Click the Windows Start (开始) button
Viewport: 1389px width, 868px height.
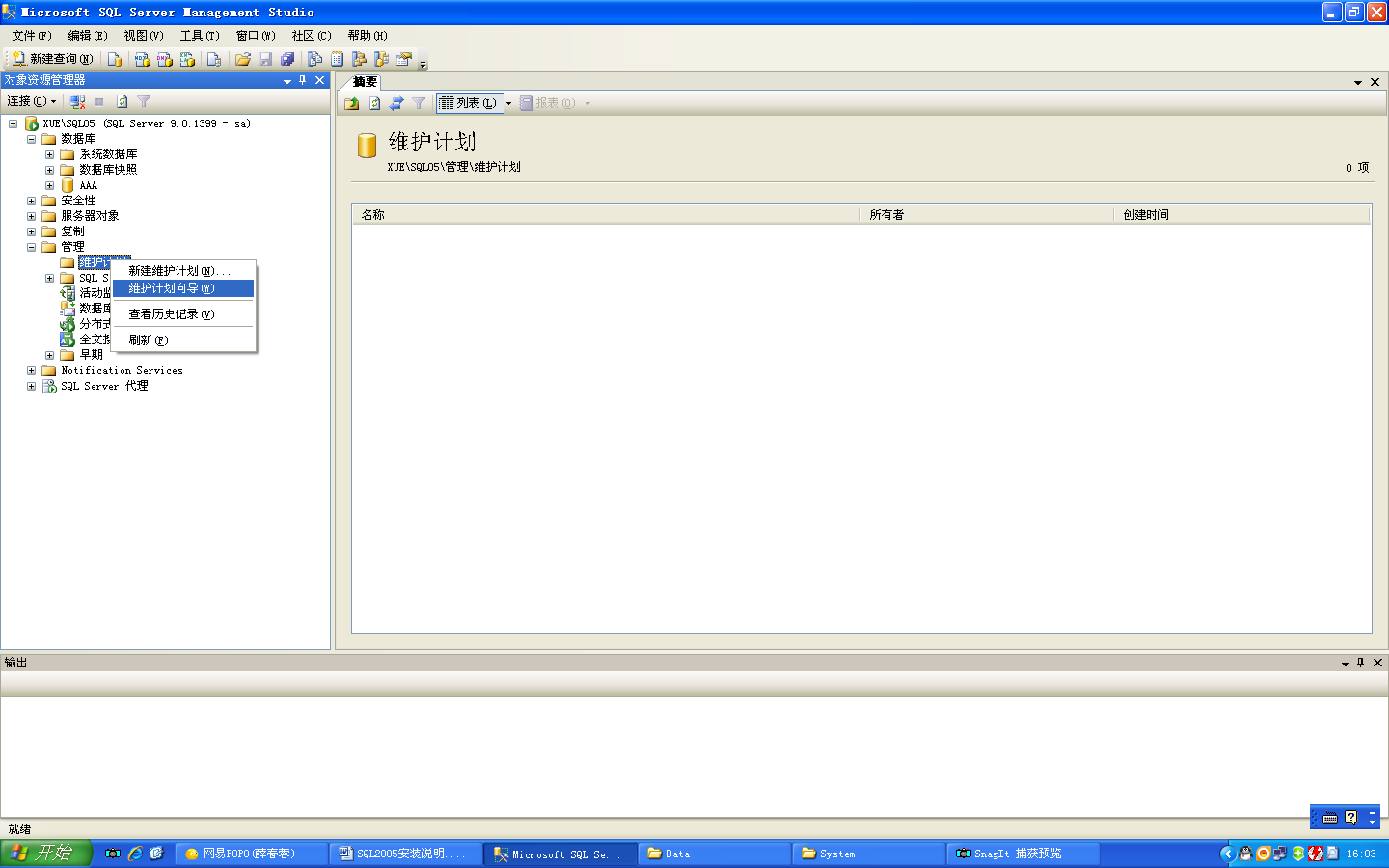pyautogui.click(x=45, y=853)
